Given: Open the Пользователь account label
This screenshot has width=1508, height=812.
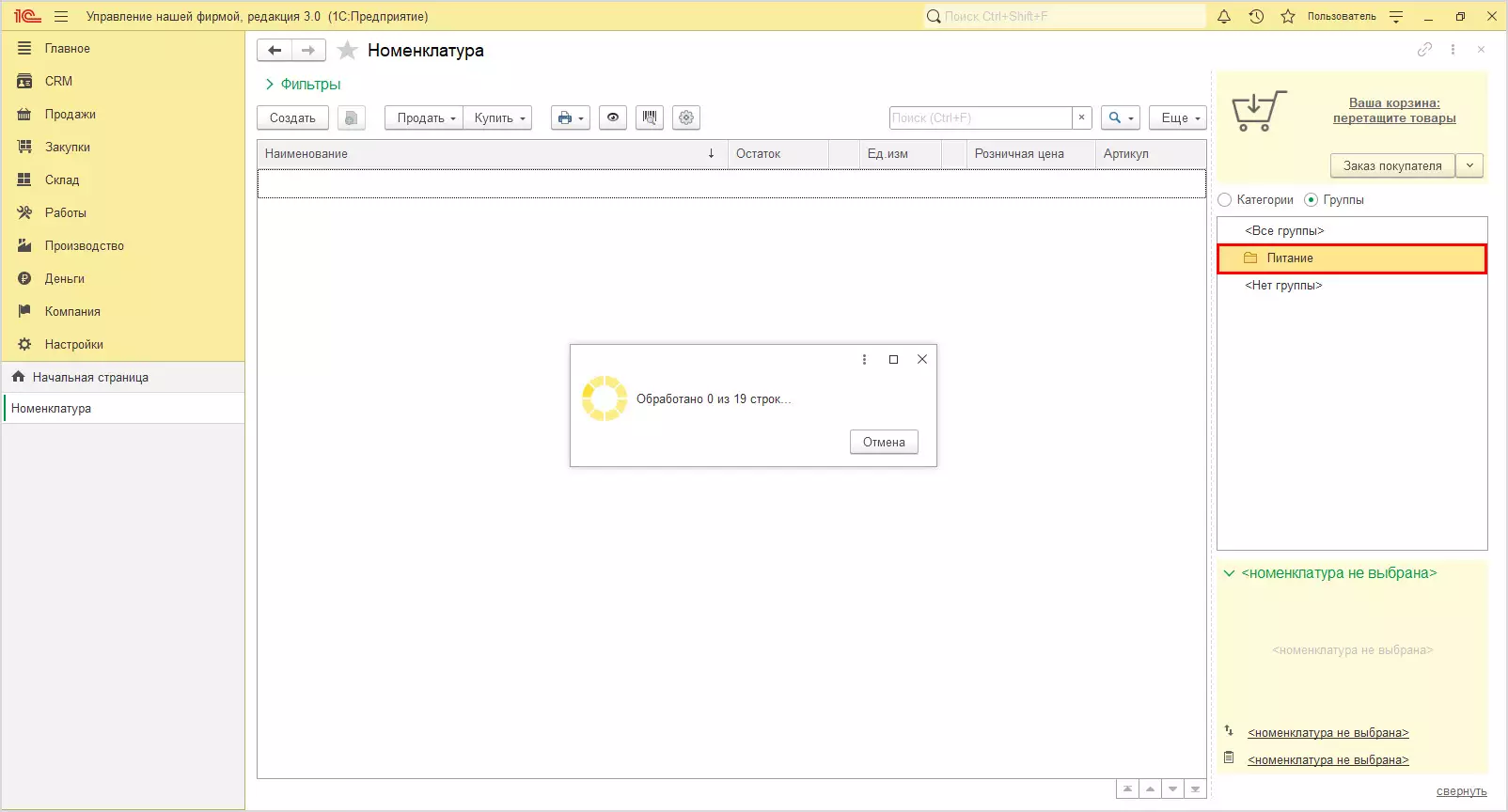Looking at the screenshot, I should (x=1342, y=16).
